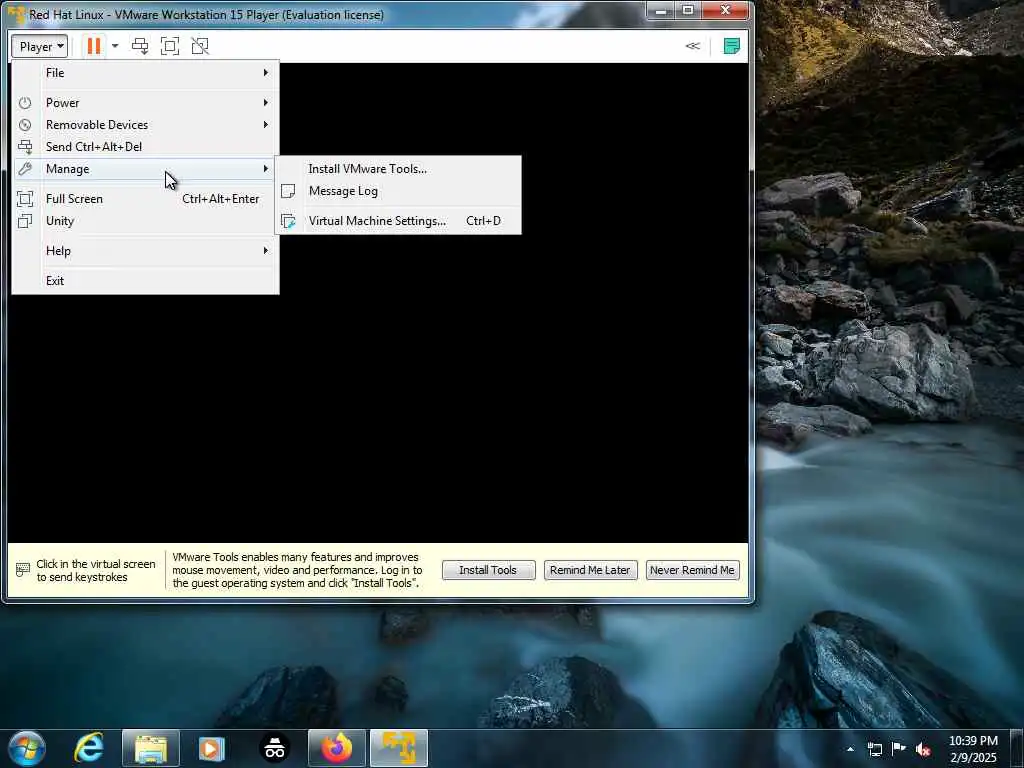Click the Virtual Machine Settings icon
The image size is (1024, 768).
[288, 221]
